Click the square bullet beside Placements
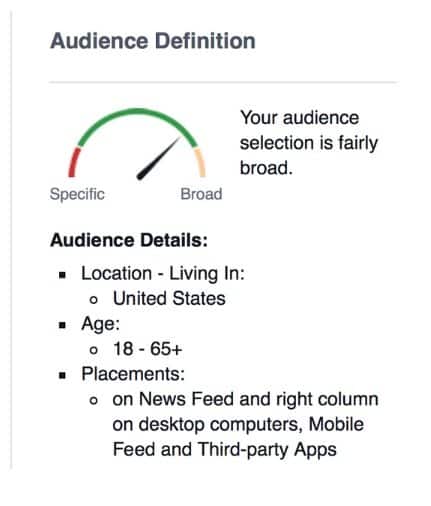431x506 pixels. click(62, 375)
